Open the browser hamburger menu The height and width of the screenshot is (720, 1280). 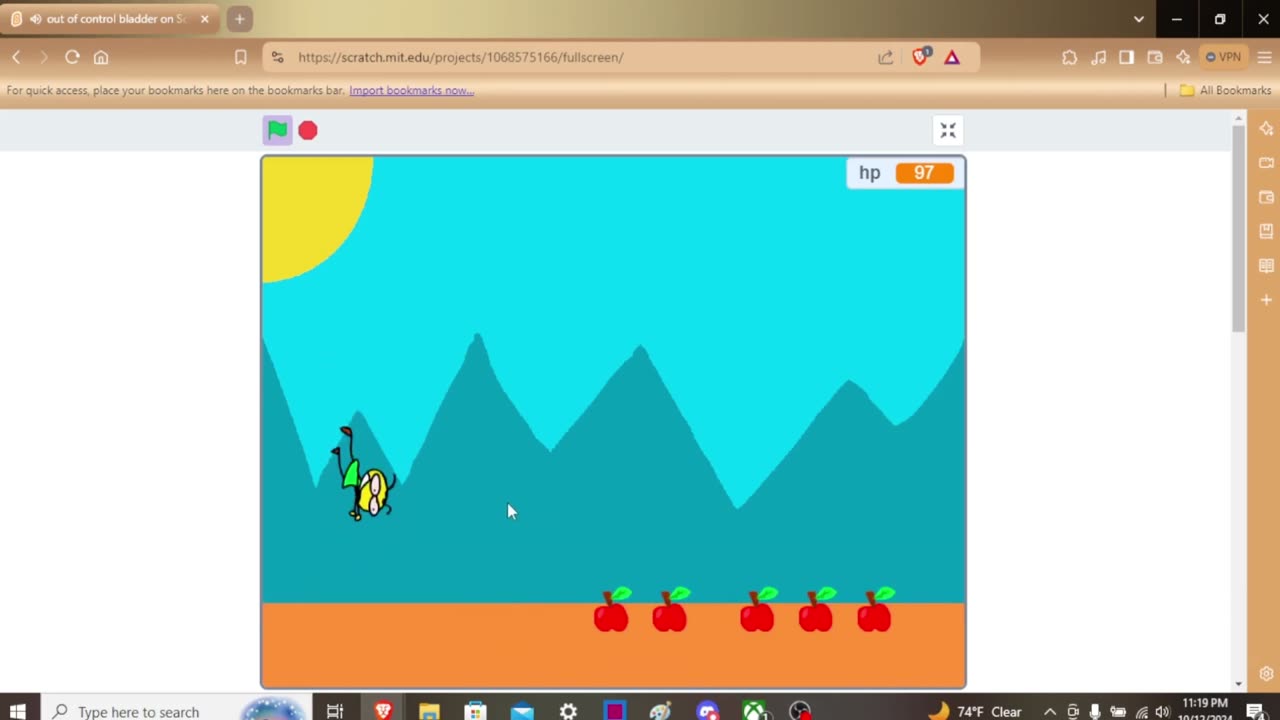(x=1264, y=57)
